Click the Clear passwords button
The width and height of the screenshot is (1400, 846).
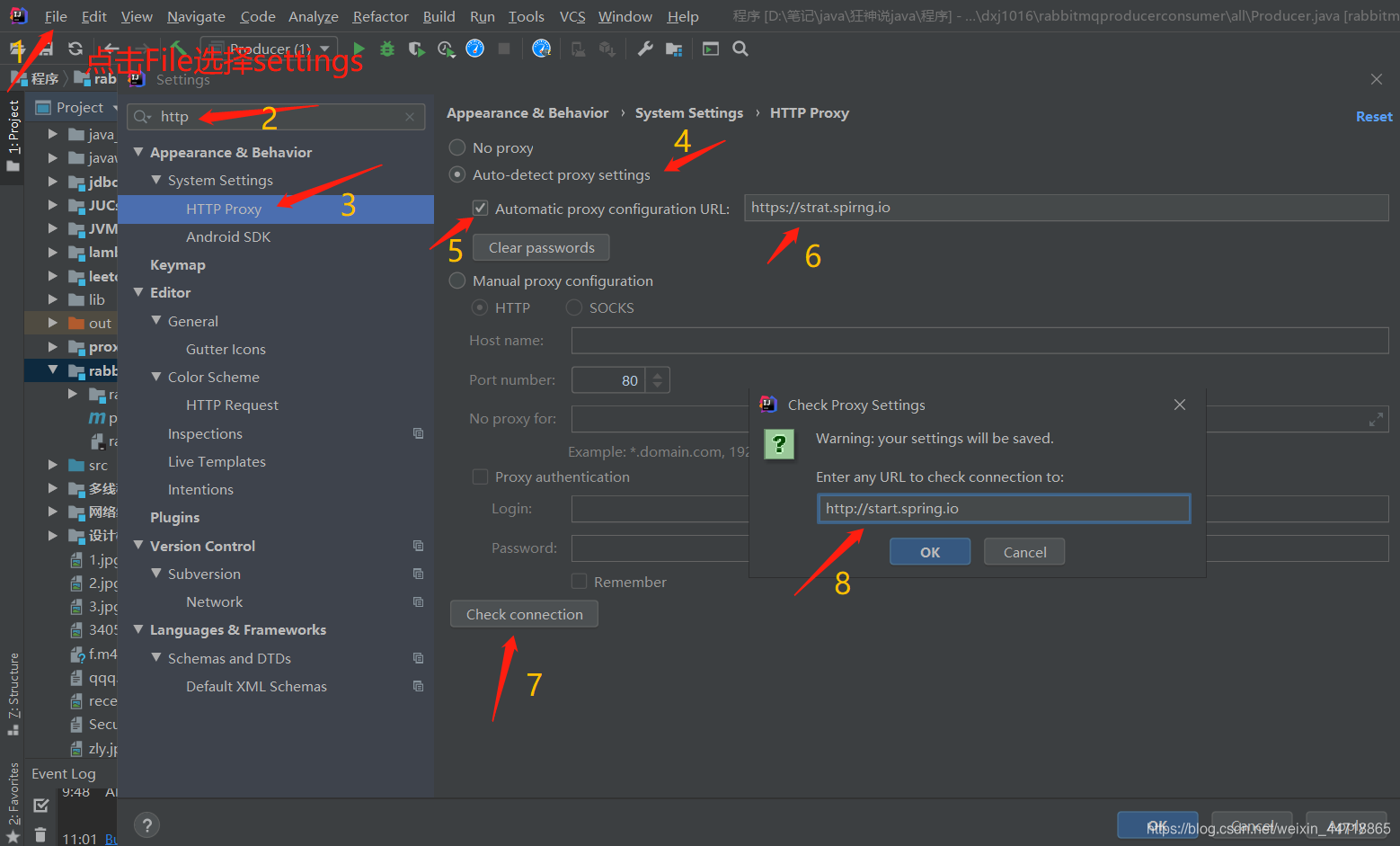click(x=541, y=247)
